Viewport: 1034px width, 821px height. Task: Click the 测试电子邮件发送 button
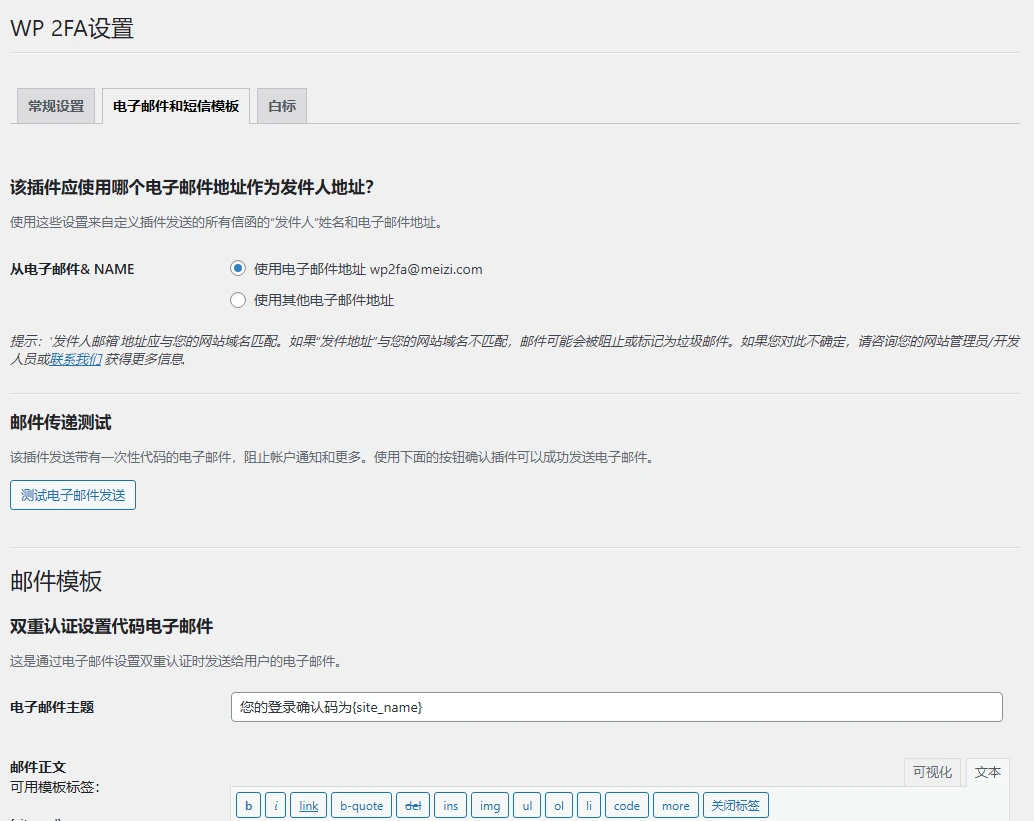[x=72, y=494]
